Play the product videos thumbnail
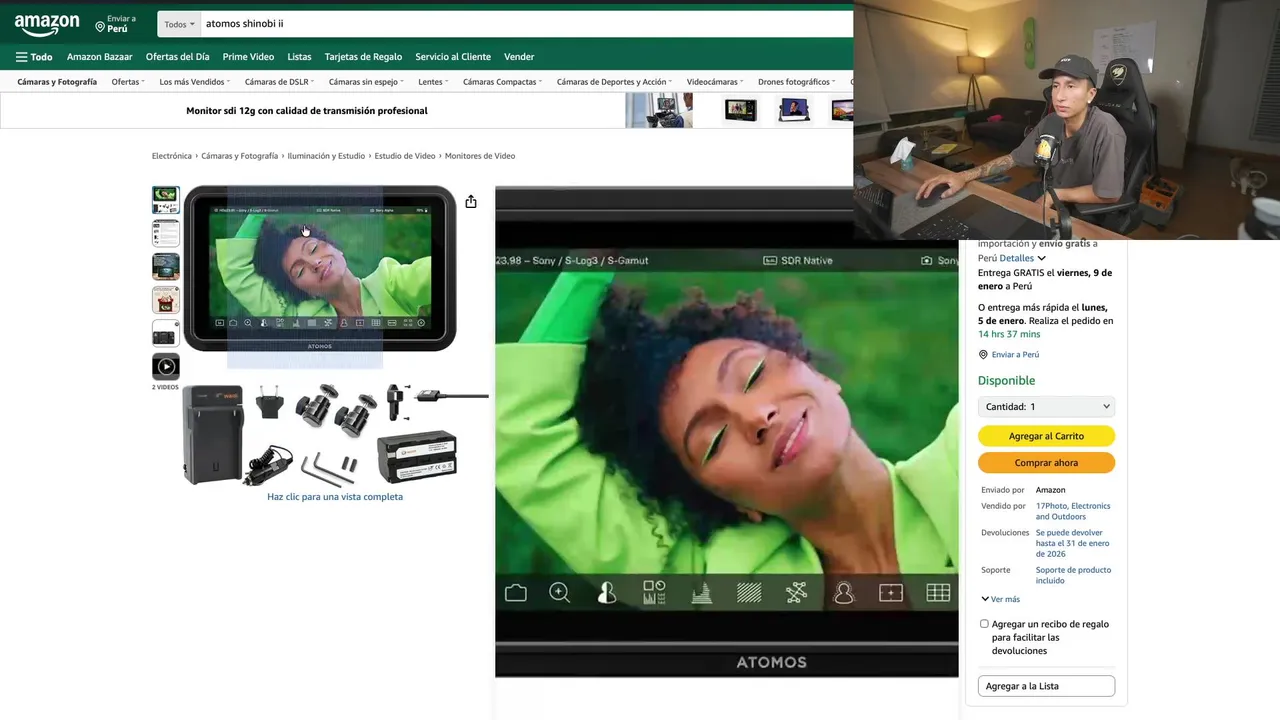This screenshot has width=1280, height=720. point(166,367)
